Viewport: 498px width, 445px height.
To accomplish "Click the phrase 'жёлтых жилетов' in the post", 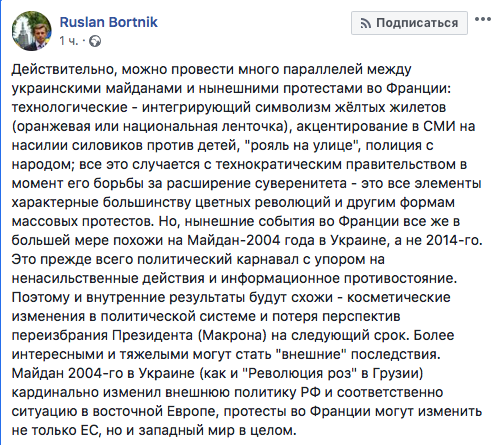I will (x=391, y=107).
